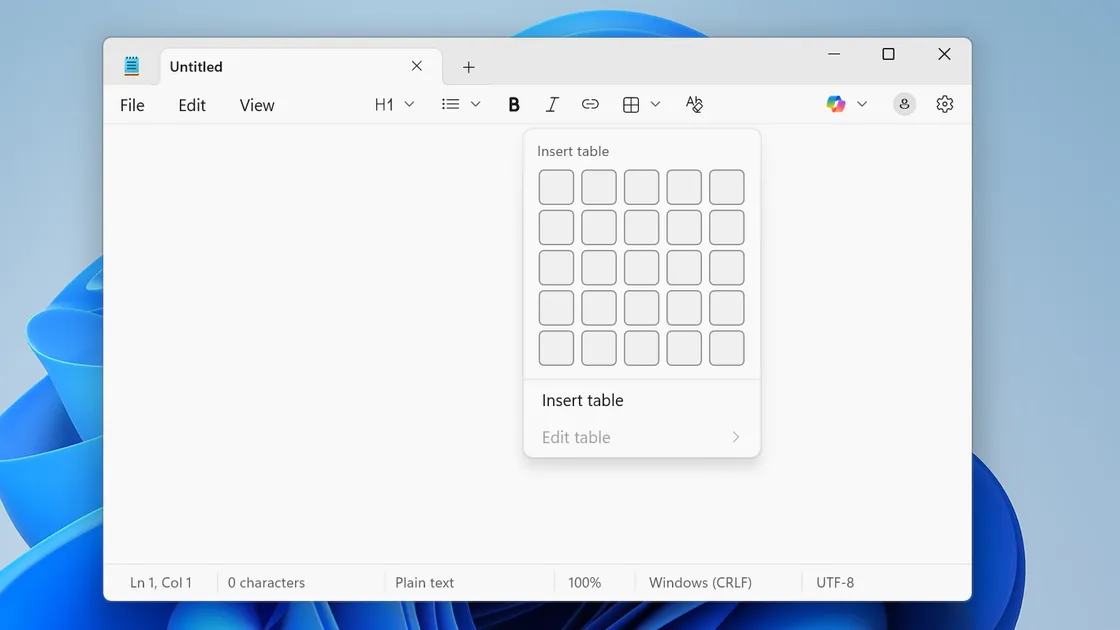Click the Notepad app icon
1120x630 pixels.
(131, 64)
